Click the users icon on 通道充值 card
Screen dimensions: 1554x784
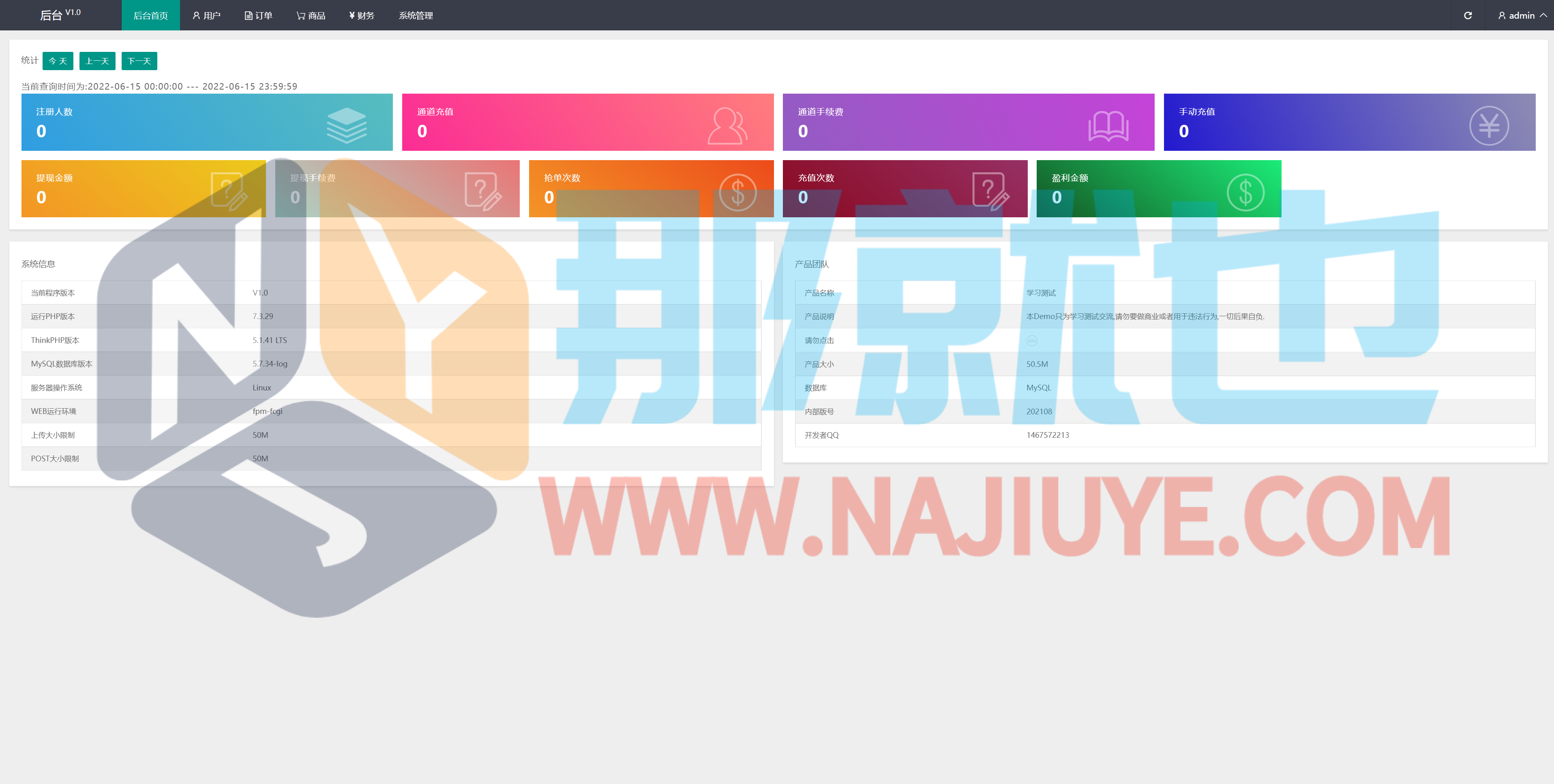pos(727,125)
